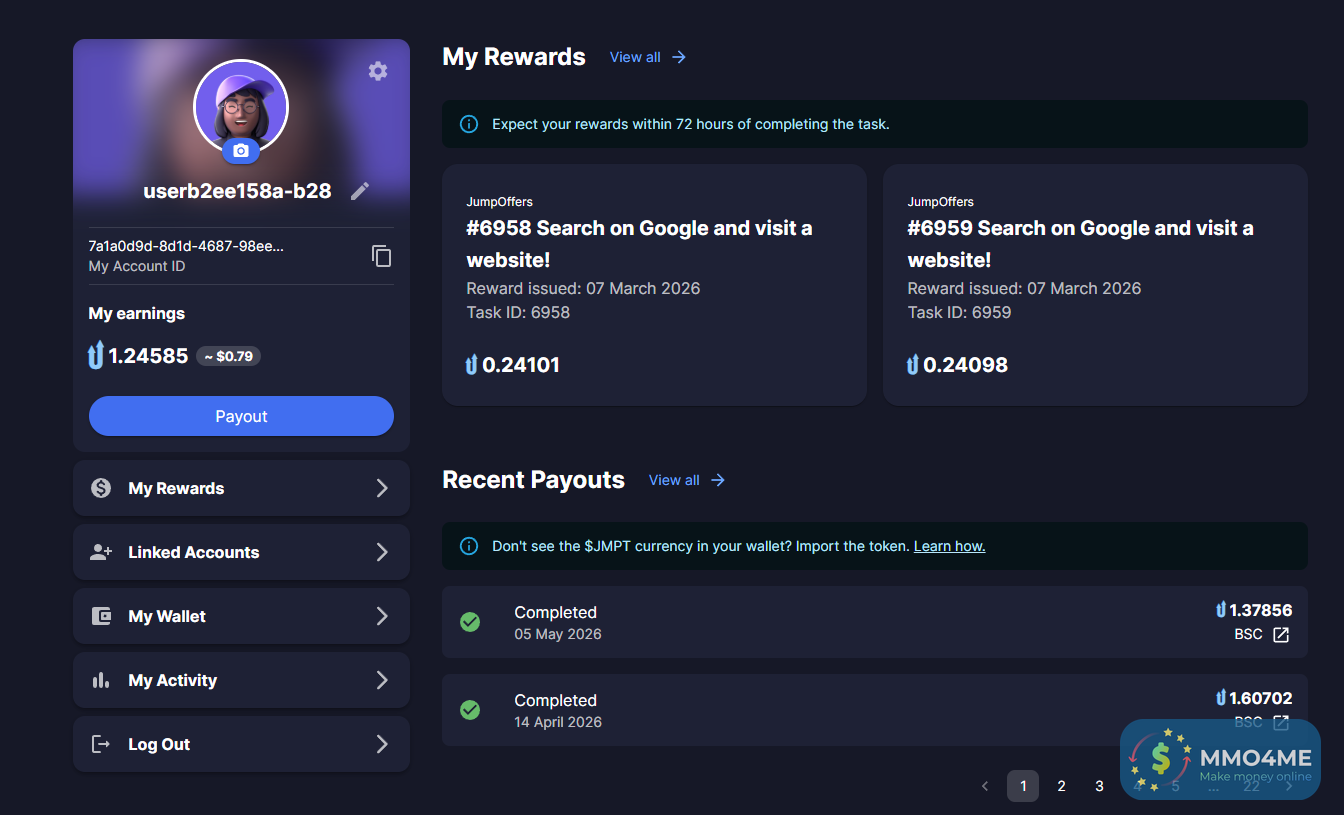Expand chevron on My Wallet row

click(x=382, y=616)
